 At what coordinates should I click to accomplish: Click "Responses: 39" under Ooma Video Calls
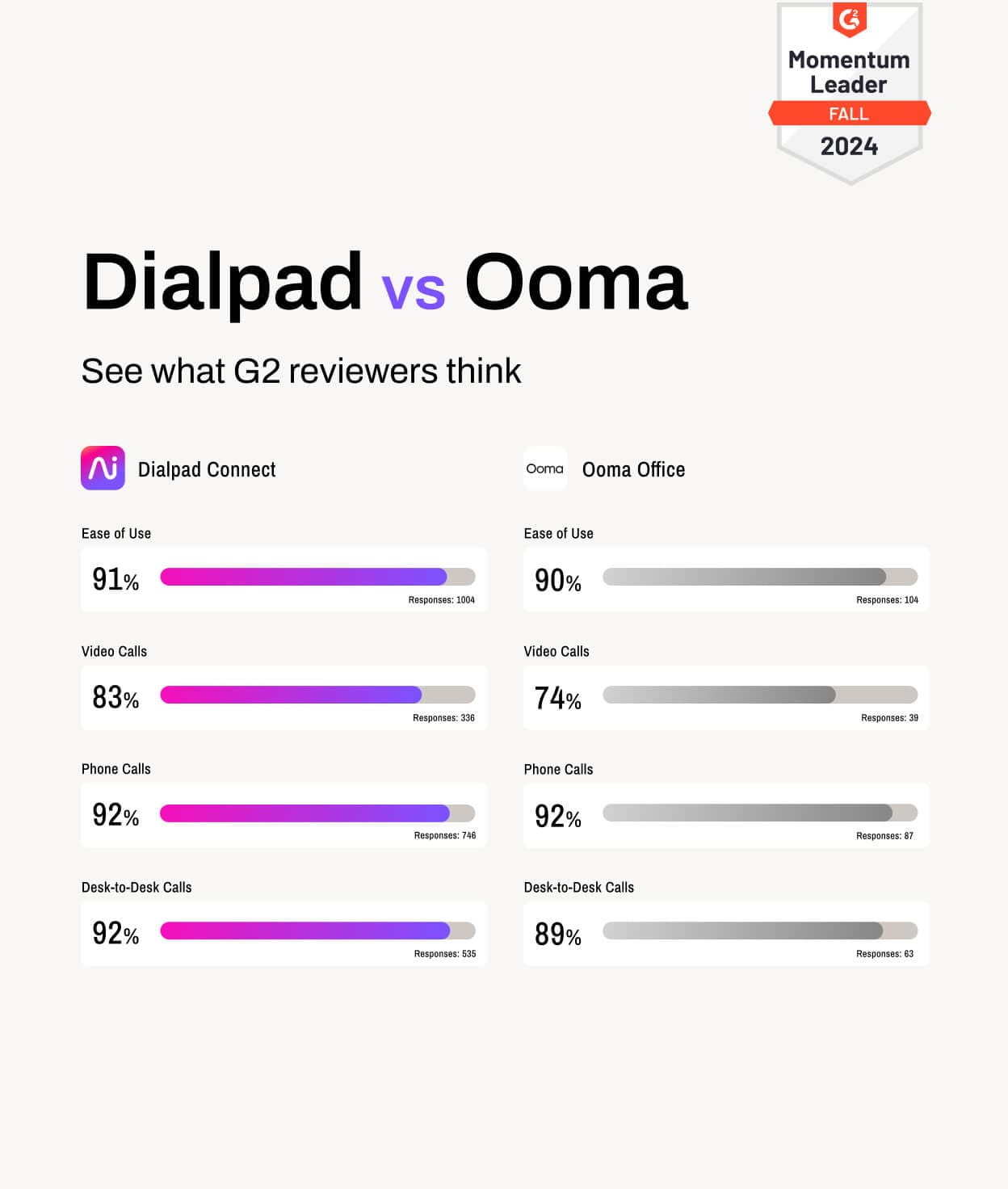pos(889,718)
